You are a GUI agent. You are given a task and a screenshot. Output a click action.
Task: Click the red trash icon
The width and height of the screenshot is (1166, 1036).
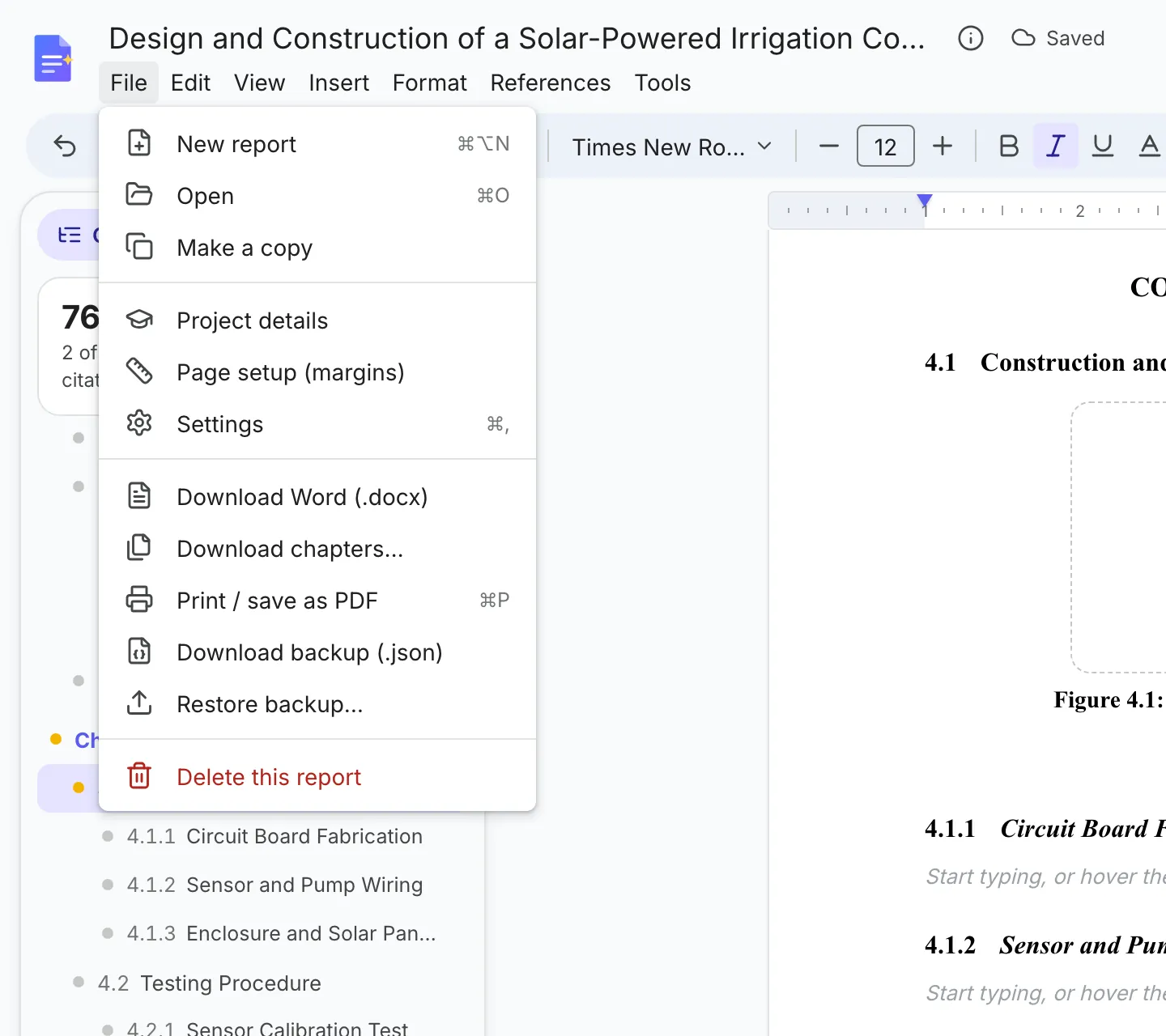(139, 776)
